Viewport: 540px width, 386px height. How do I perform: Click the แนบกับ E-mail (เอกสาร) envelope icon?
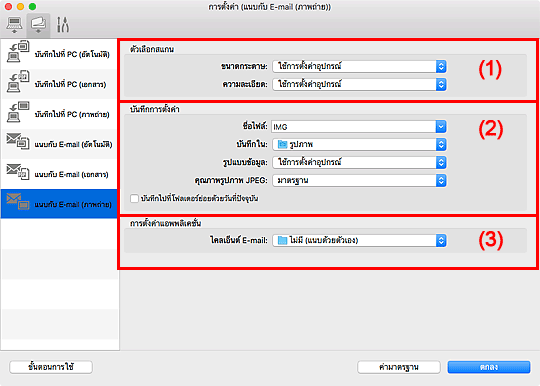18,171
